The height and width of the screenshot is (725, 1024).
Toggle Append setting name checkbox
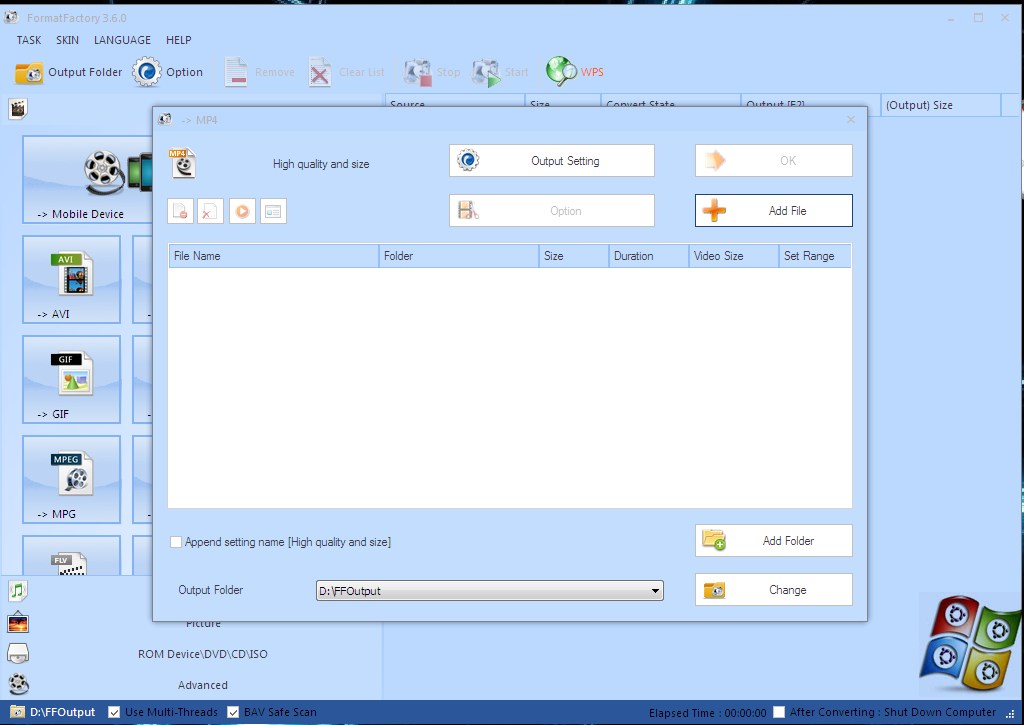176,542
